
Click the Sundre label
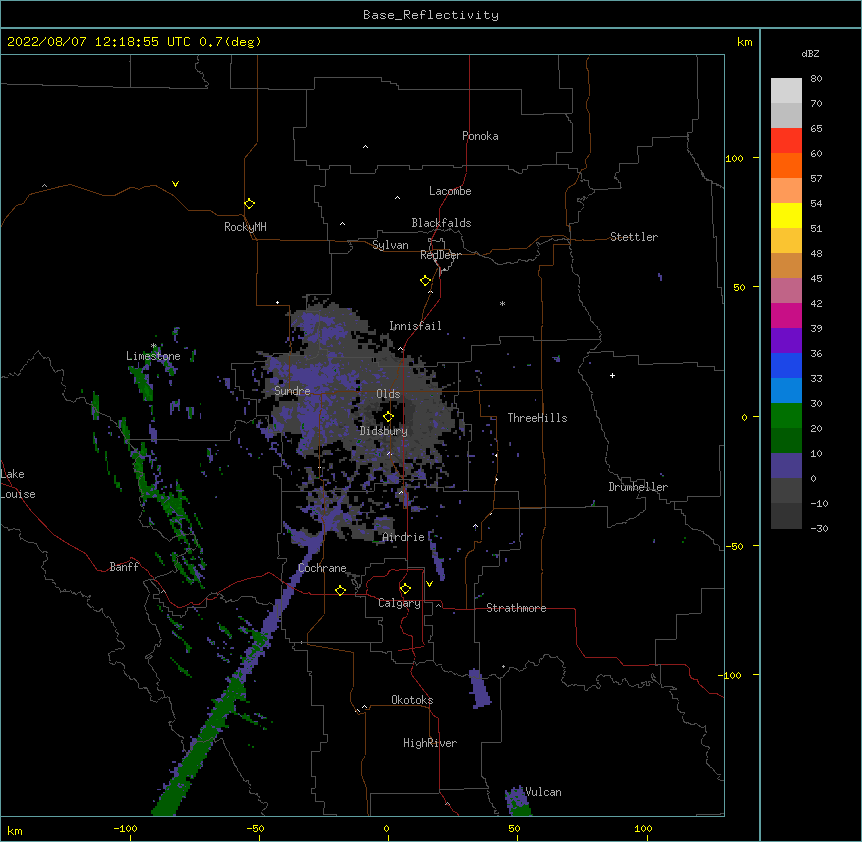292,391
